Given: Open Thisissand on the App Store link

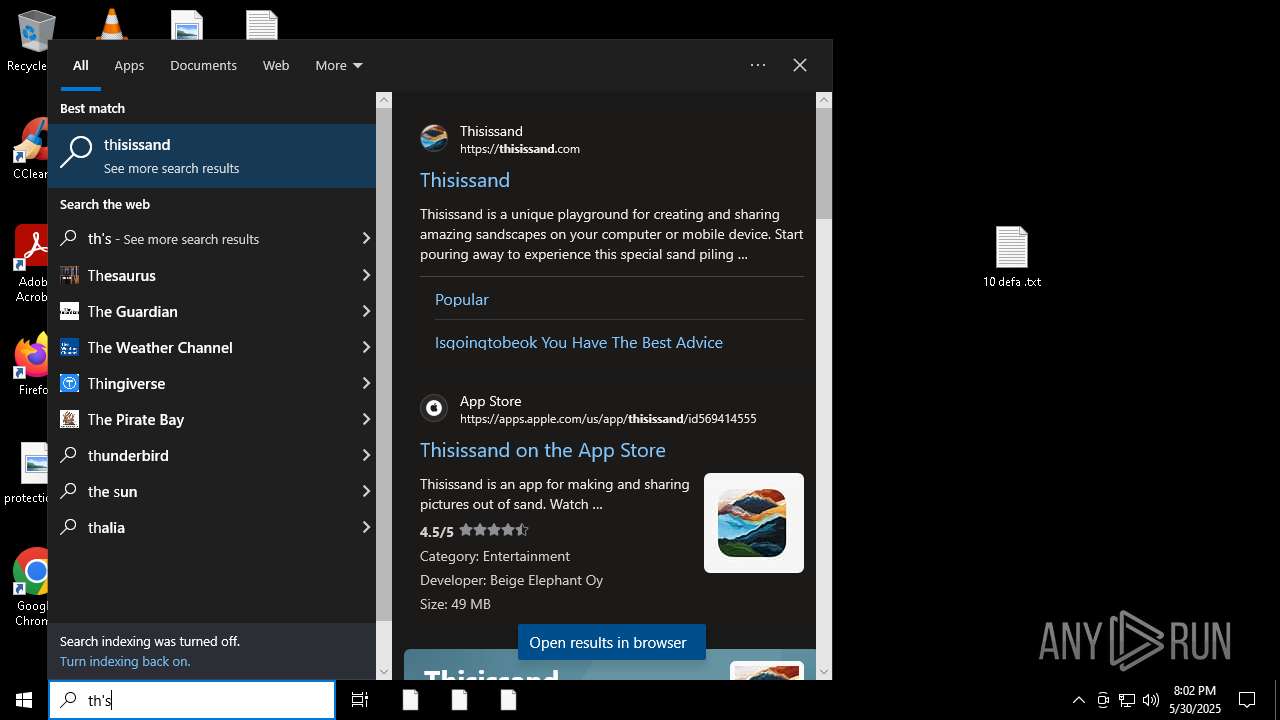Looking at the screenshot, I should point(543,450).
